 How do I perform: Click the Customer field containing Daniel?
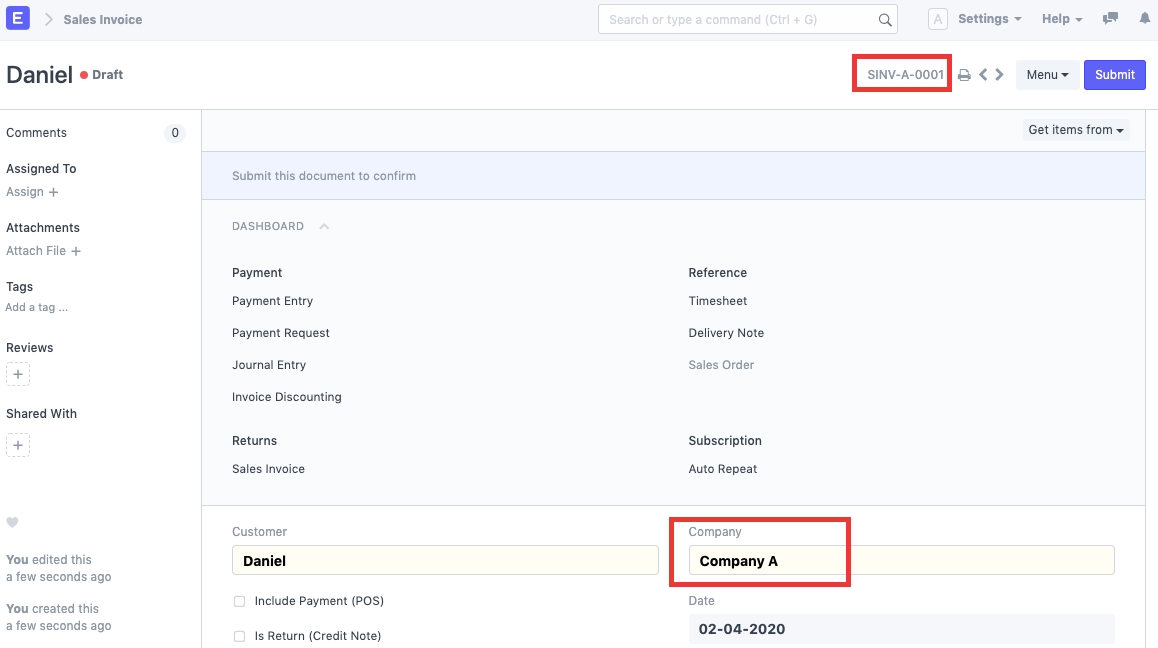pyautogui.click(x=445, y=560)
